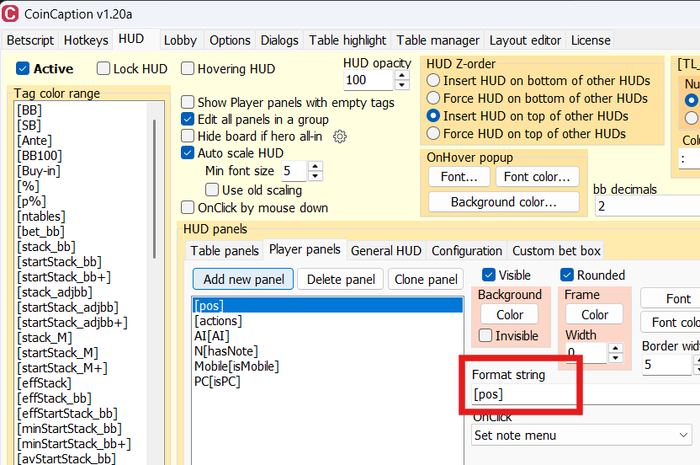Enable the Lock HUD checkbox
Image resolution: width=700 pixels, height=465 pixels.
[x=104, y=69]
